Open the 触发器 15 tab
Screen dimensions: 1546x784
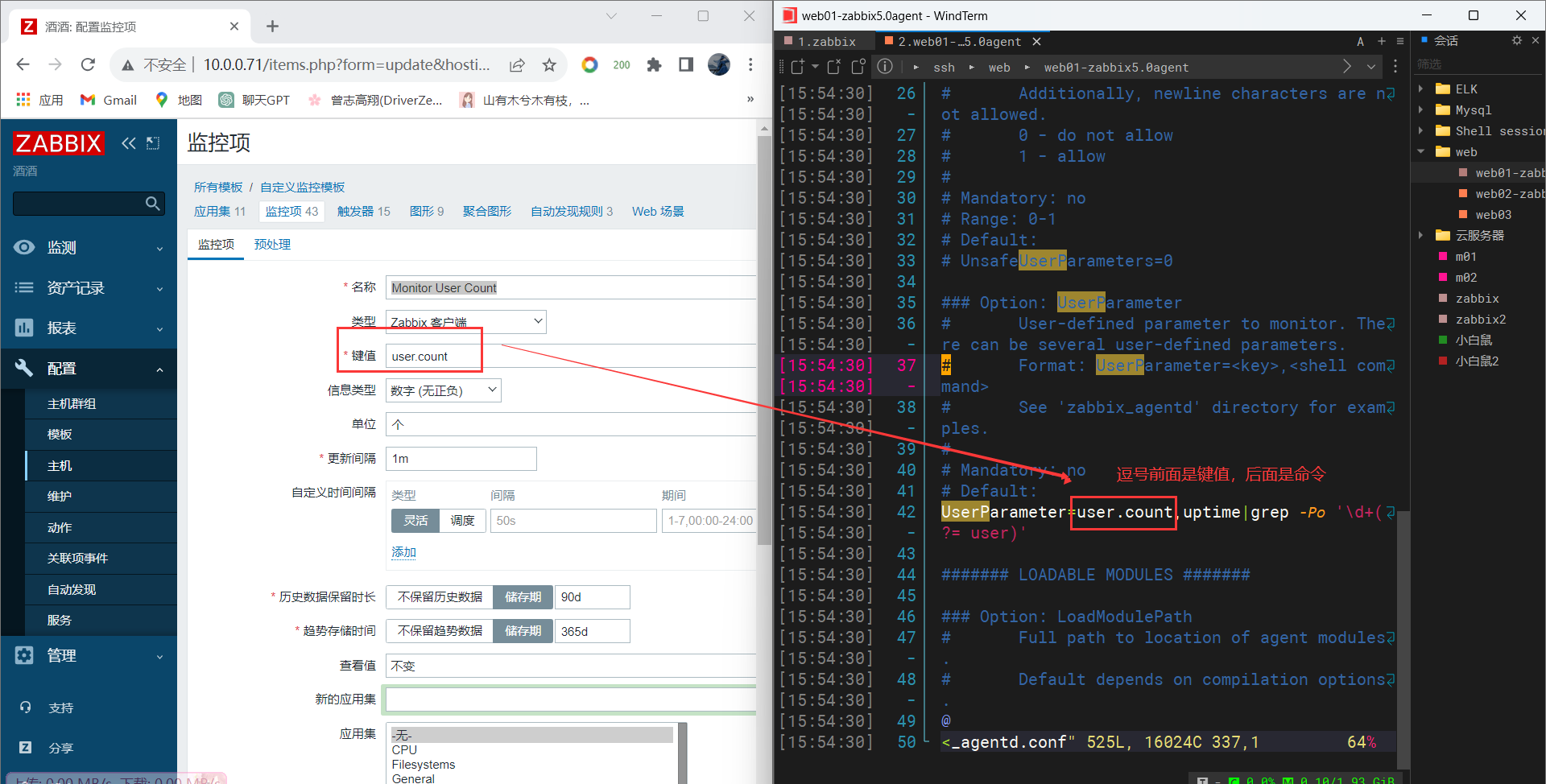pos(363,212)
